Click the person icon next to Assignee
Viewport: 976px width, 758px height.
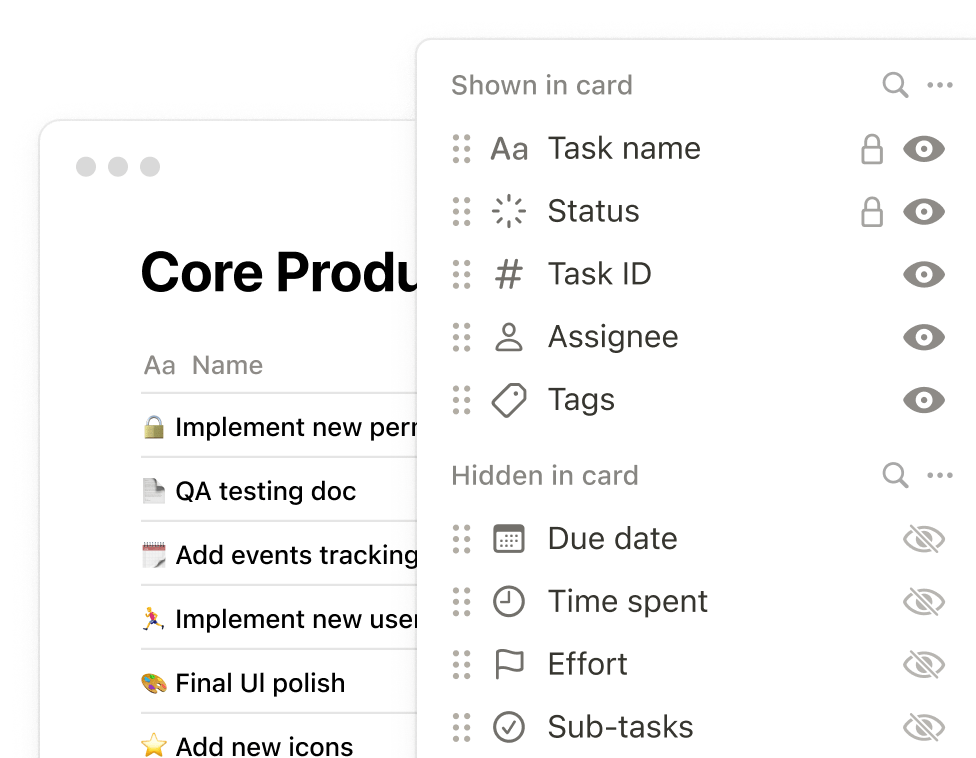[x=509, y=337]
